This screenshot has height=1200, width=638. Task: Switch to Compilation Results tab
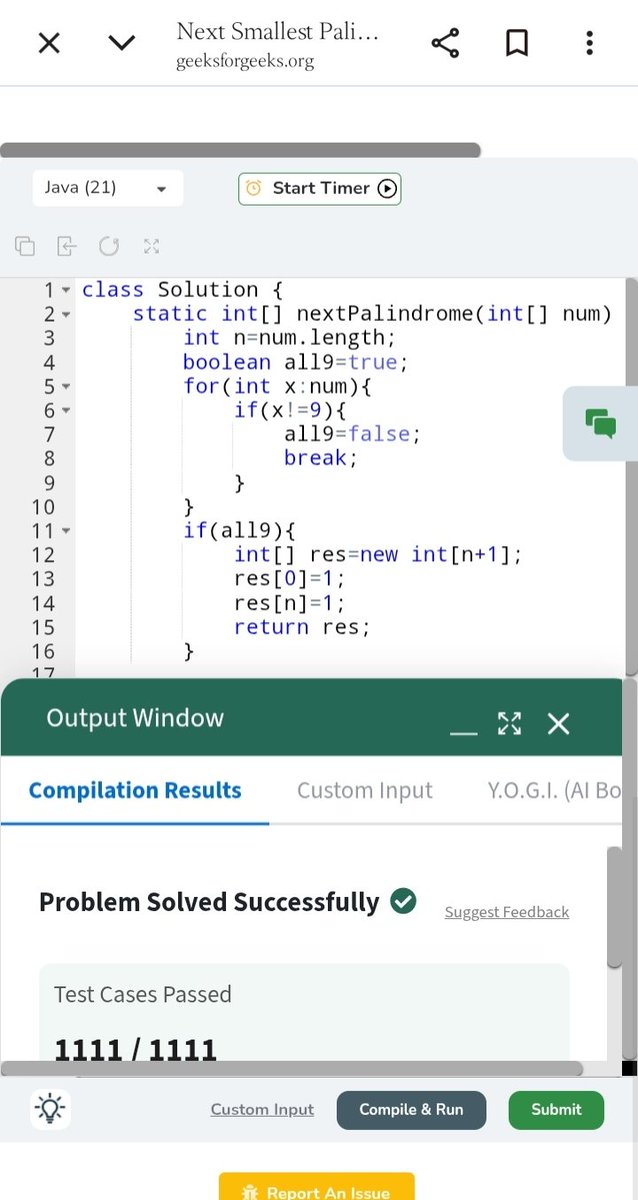pos(135,790)
